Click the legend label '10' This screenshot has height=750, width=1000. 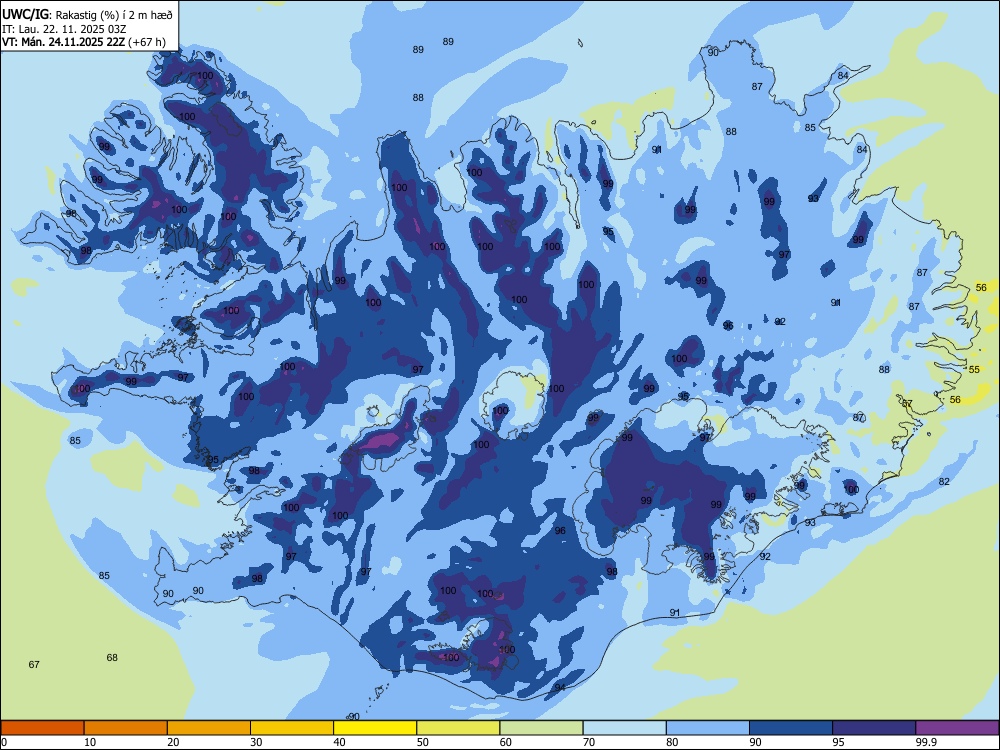coord(90,742)
